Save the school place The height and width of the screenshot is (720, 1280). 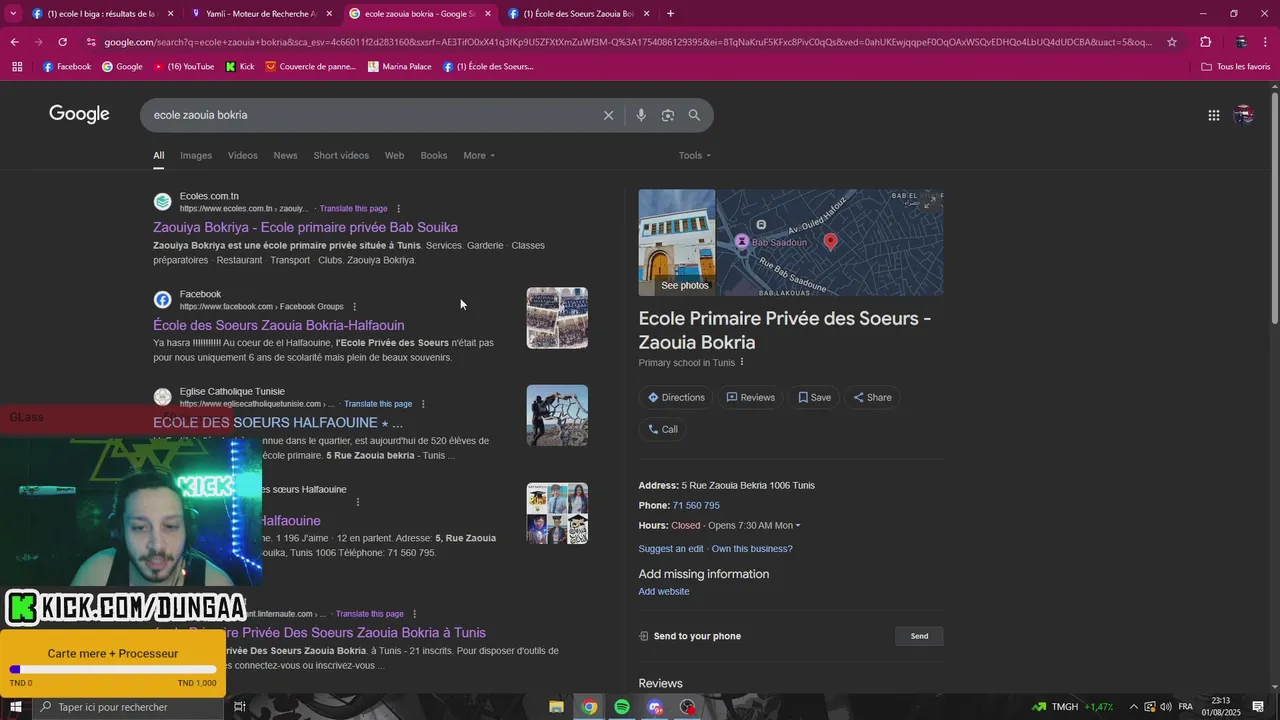click(814, 397)
